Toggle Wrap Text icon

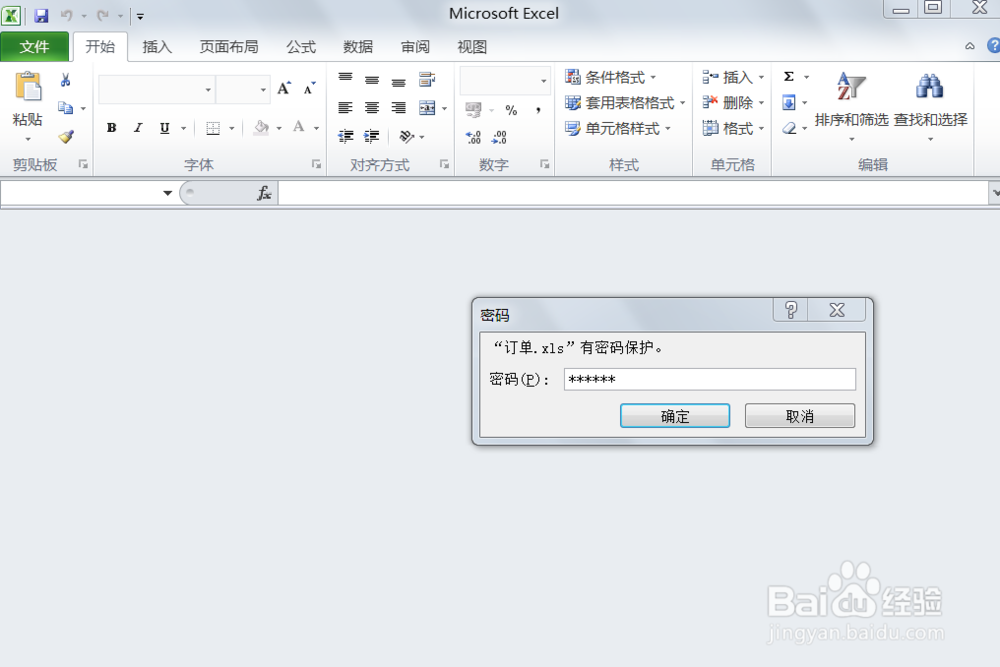click(427, 79)
